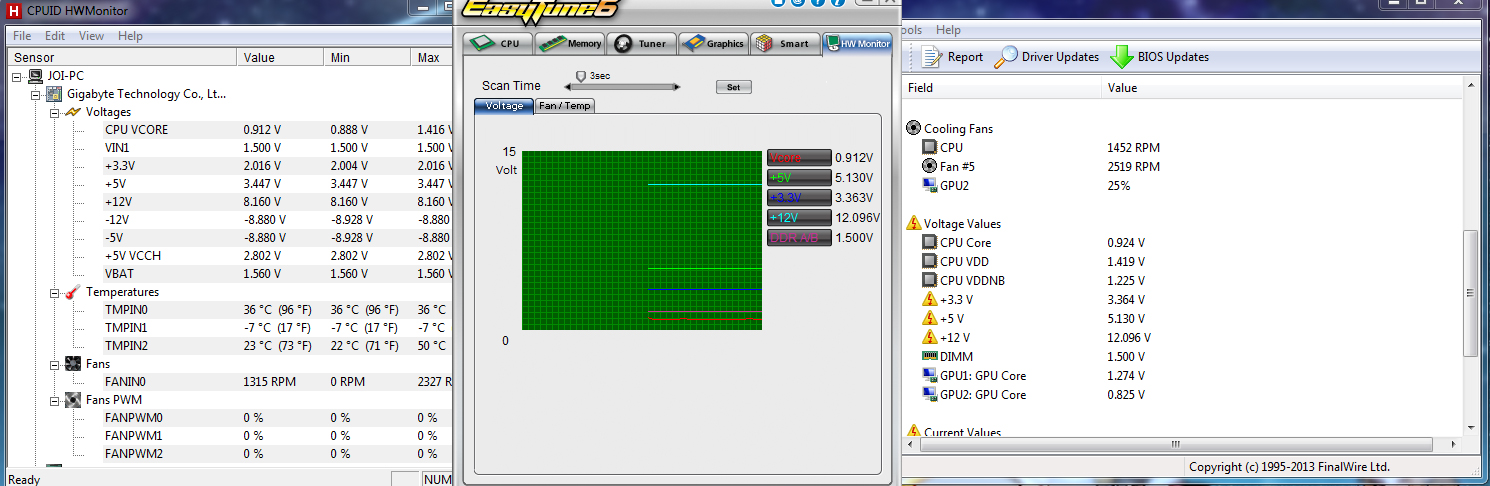1490x486 pixels.
Task: Switch to the EasyTune6 Tuner tab
Action: point(642,43)
